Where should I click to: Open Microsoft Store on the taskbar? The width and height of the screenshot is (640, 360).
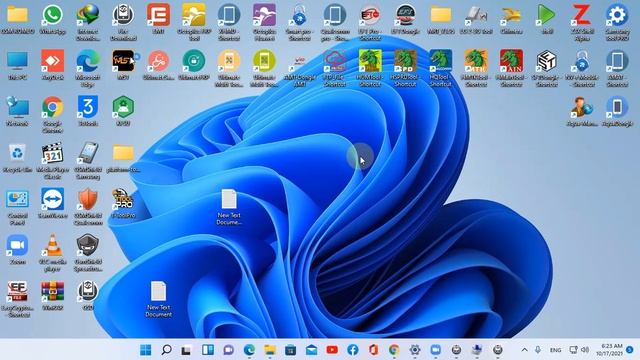[291, 350]
